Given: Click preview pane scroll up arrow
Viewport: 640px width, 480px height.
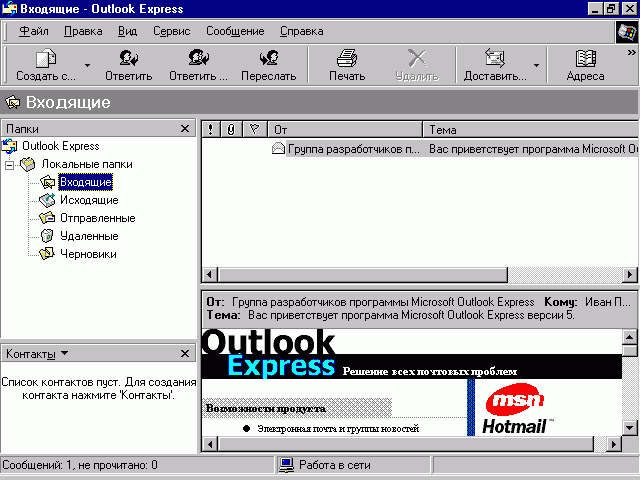Looking at the screenshot, I should point(630,337).
